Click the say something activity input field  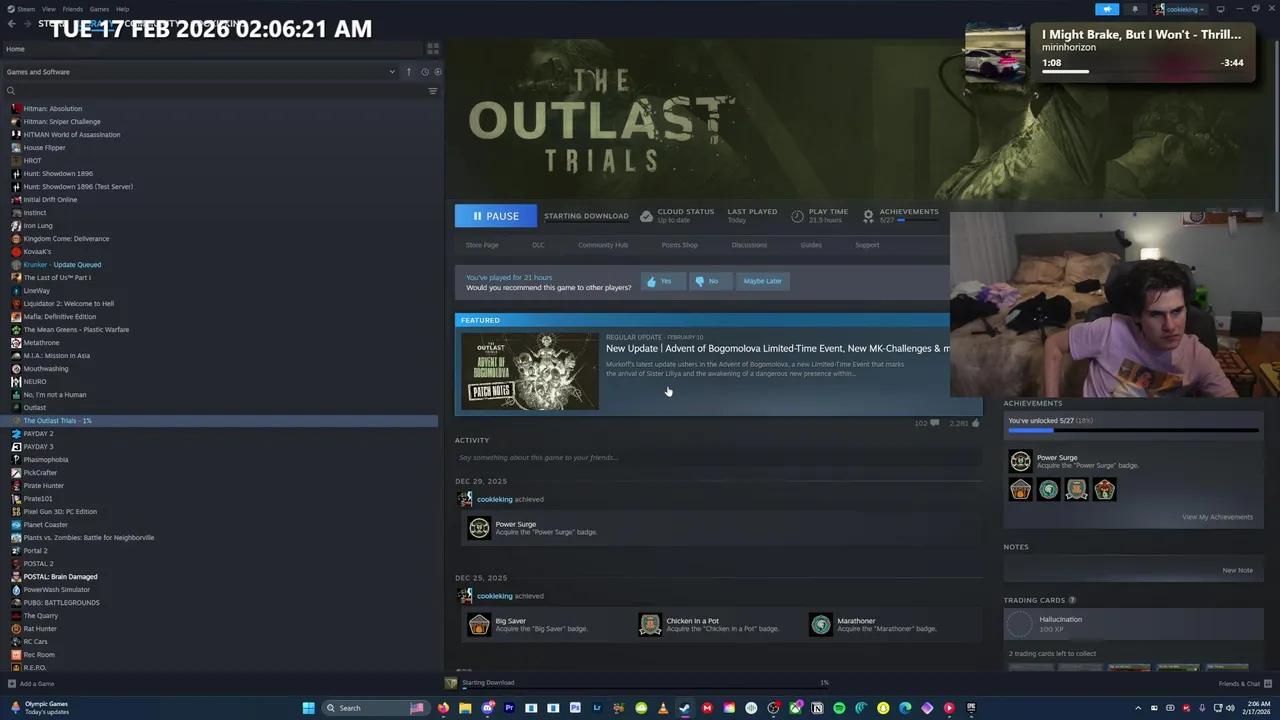point(718,457)
